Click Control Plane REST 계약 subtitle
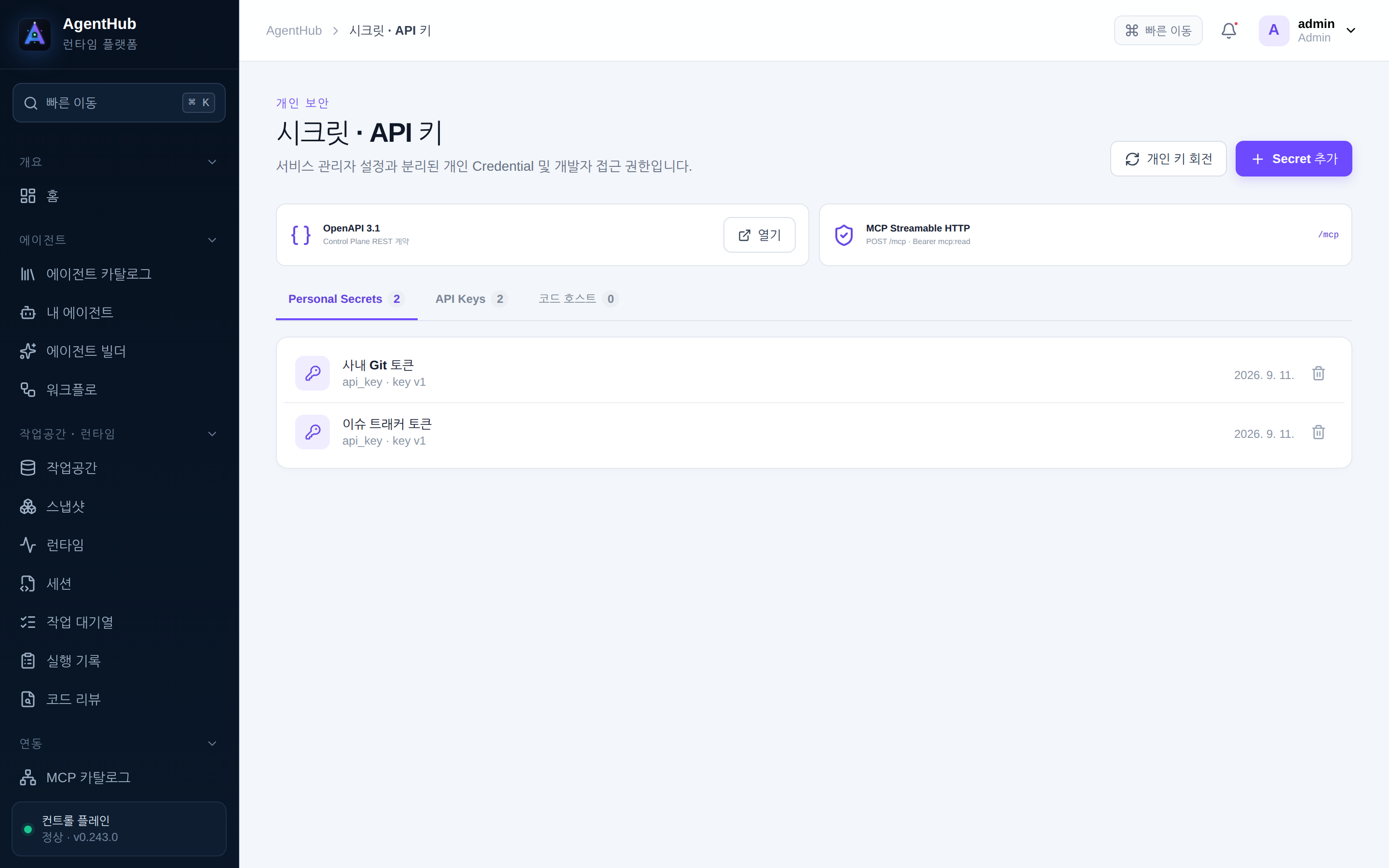Screen dimensions: 1389x868 point(366,241)
